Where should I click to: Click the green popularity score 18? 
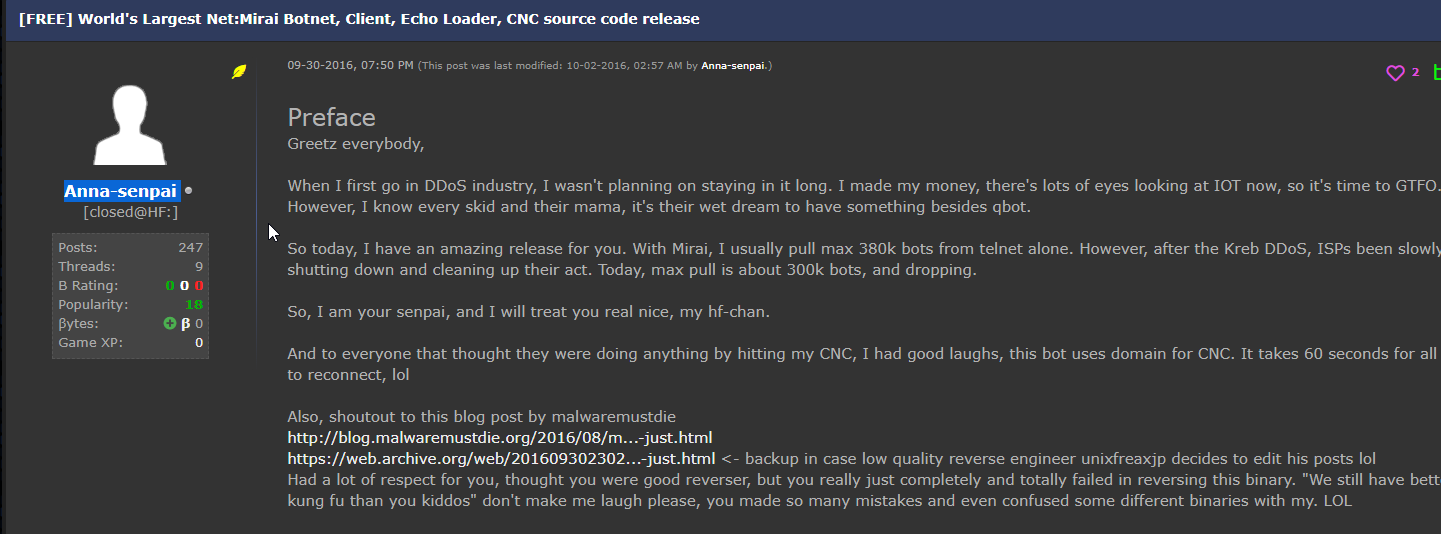point(194,305)
